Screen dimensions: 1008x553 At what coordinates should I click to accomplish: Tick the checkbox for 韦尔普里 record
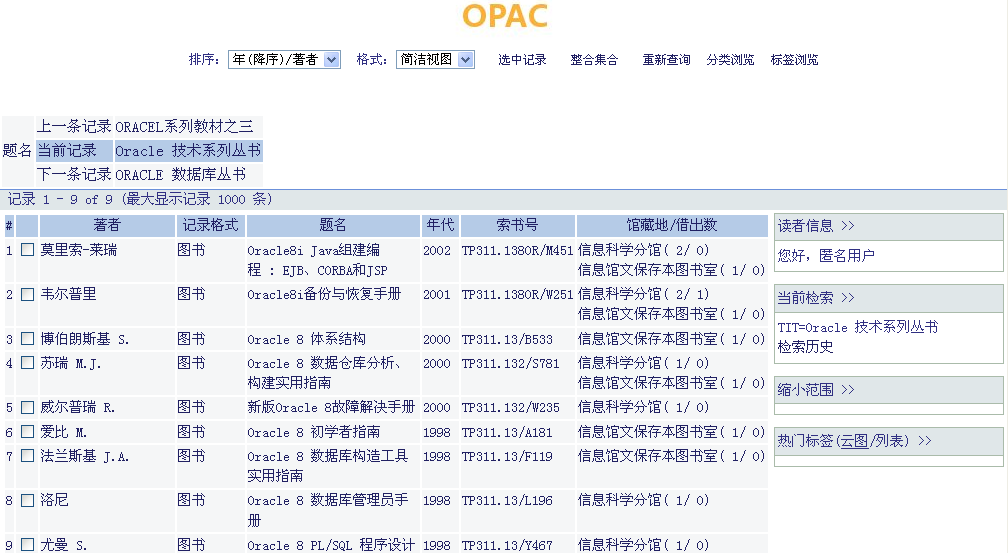pos(28,295)
